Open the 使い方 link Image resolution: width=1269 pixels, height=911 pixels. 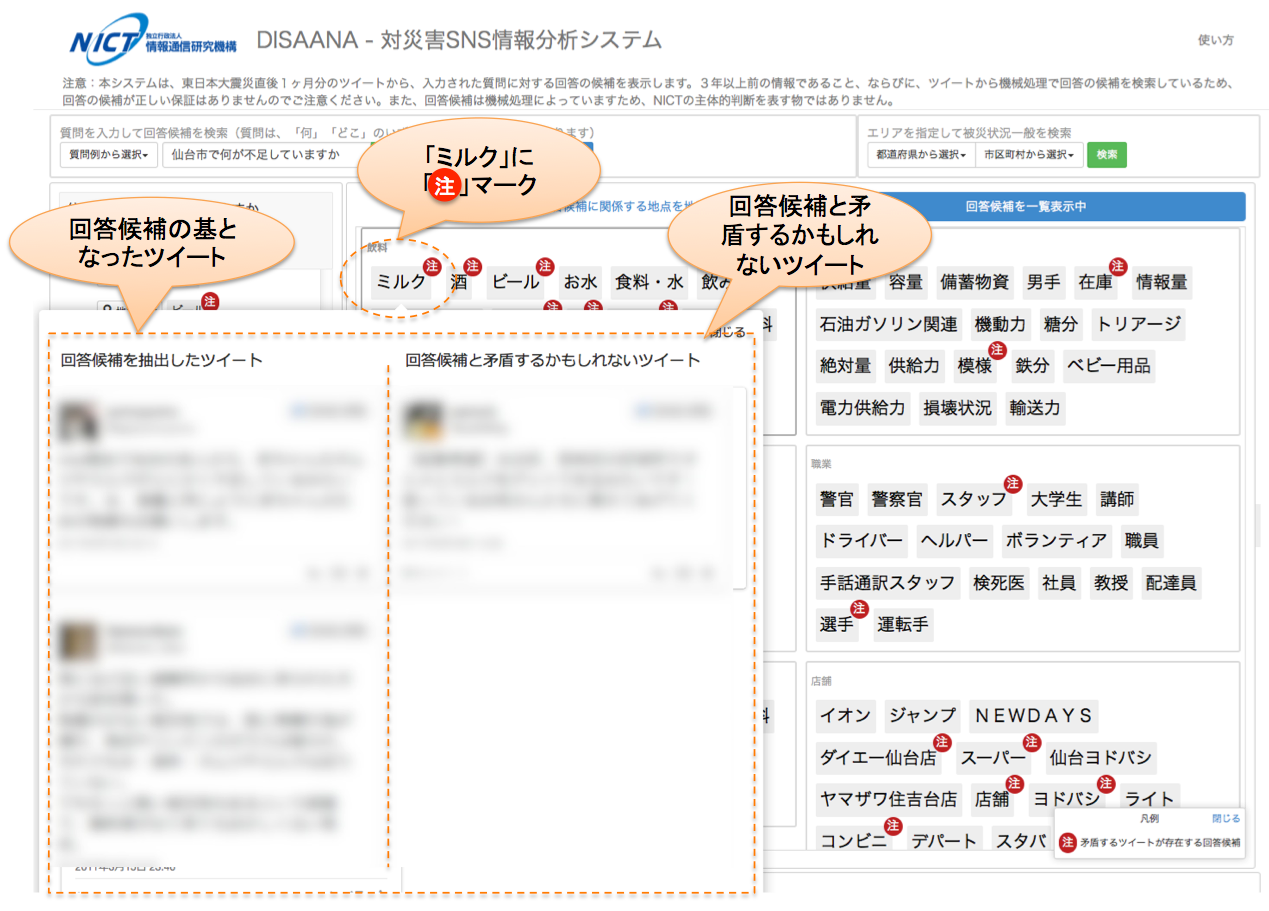1215,41
